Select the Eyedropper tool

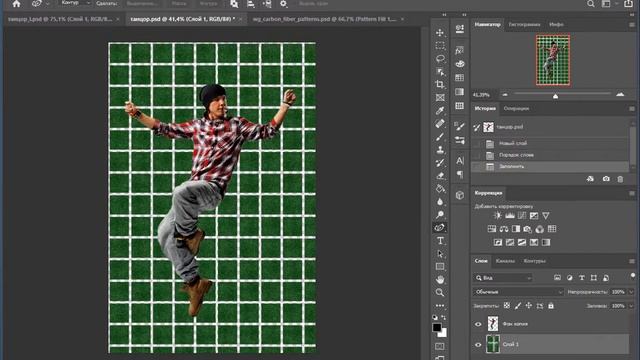(440, 111)
